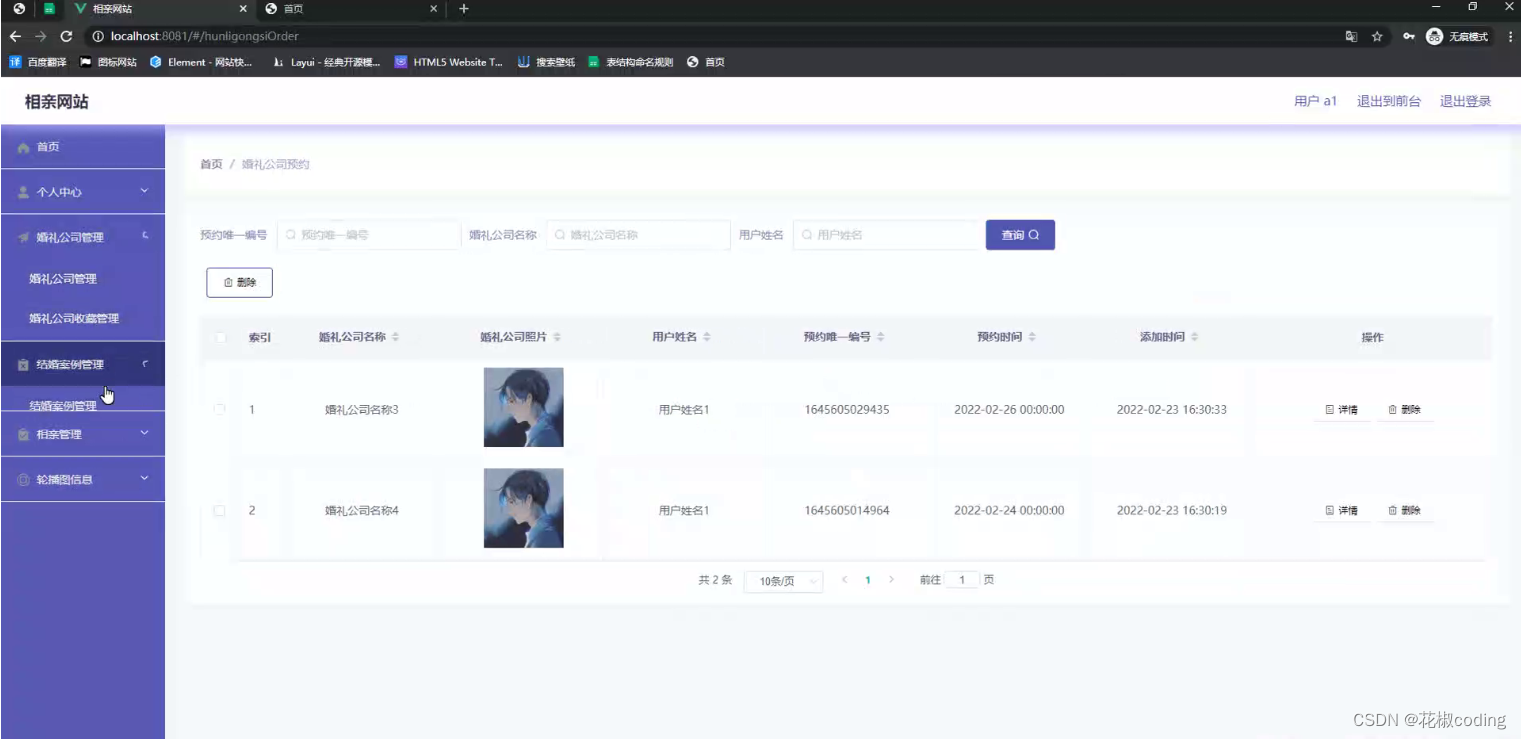Open the 10条/页 page size dropdown

(x=783, y=580)
